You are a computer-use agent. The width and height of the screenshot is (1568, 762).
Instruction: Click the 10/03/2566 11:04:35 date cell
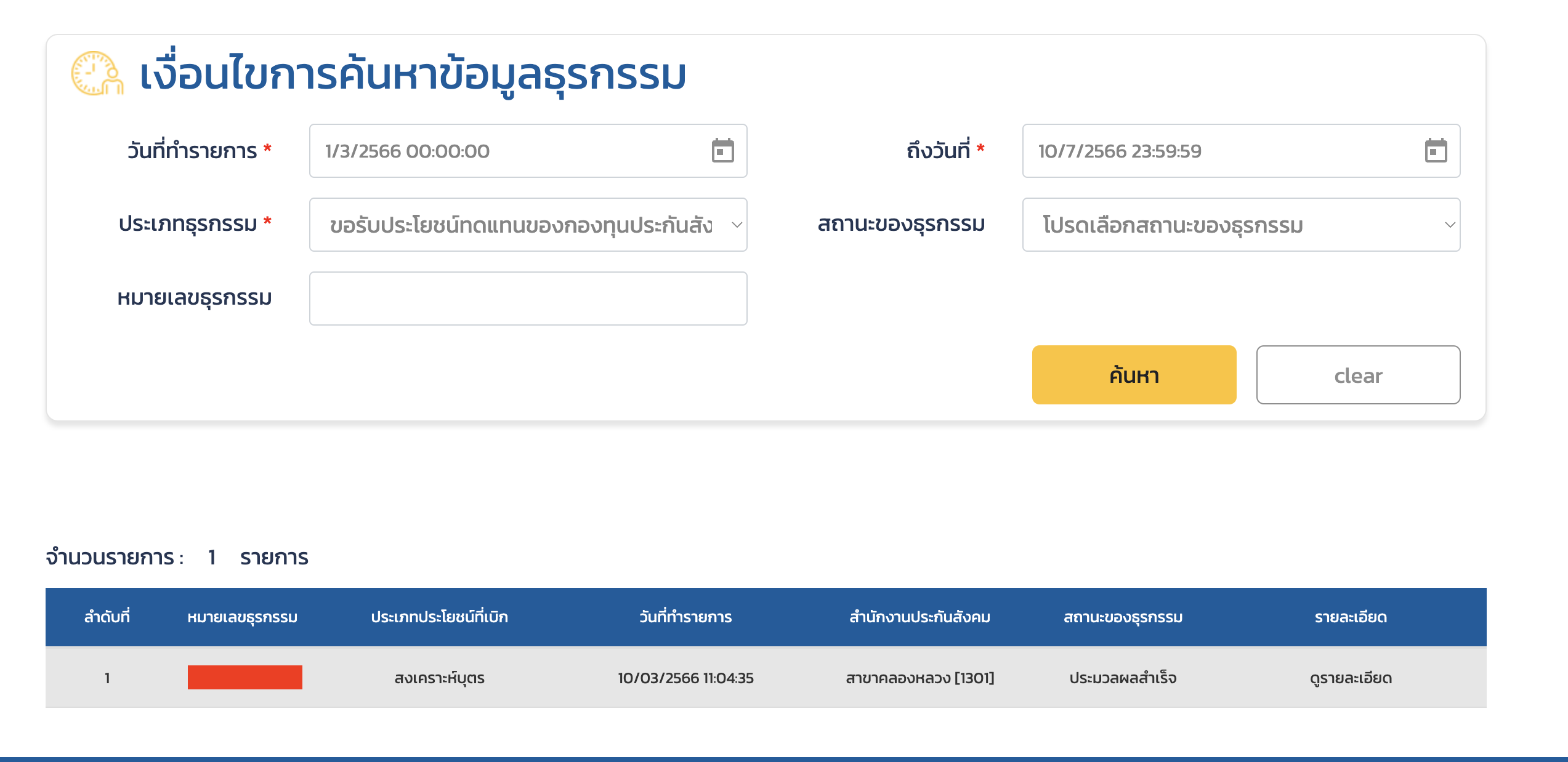tap(685, 678)
